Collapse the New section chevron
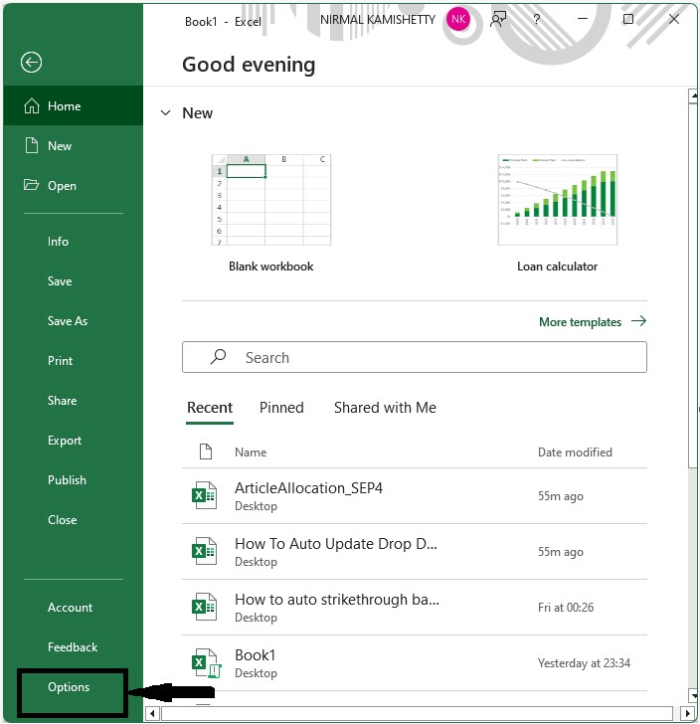This screenshot has width=700, height=724. tap(166, 113)
